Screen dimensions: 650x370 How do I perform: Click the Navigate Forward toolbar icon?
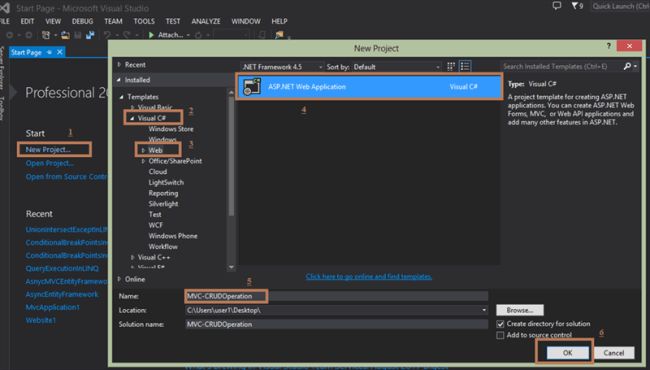(28, 35)
